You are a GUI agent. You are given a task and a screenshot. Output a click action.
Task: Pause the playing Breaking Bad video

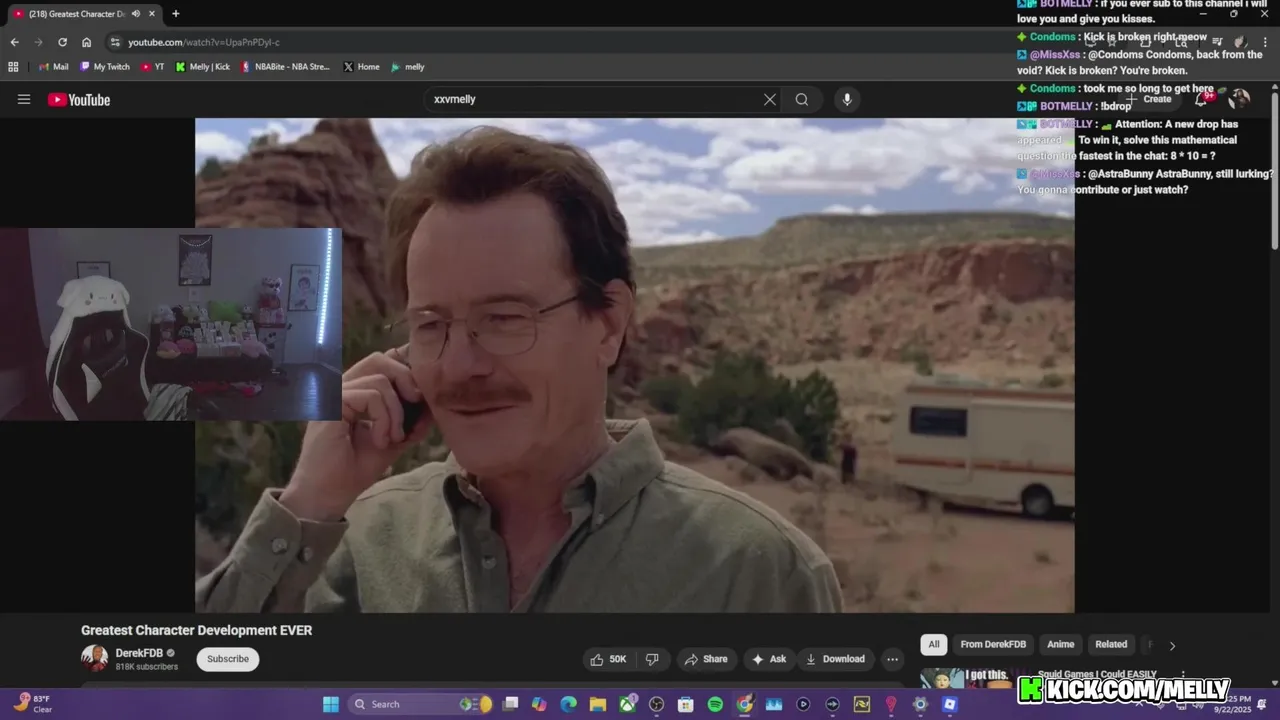point(634,365)
